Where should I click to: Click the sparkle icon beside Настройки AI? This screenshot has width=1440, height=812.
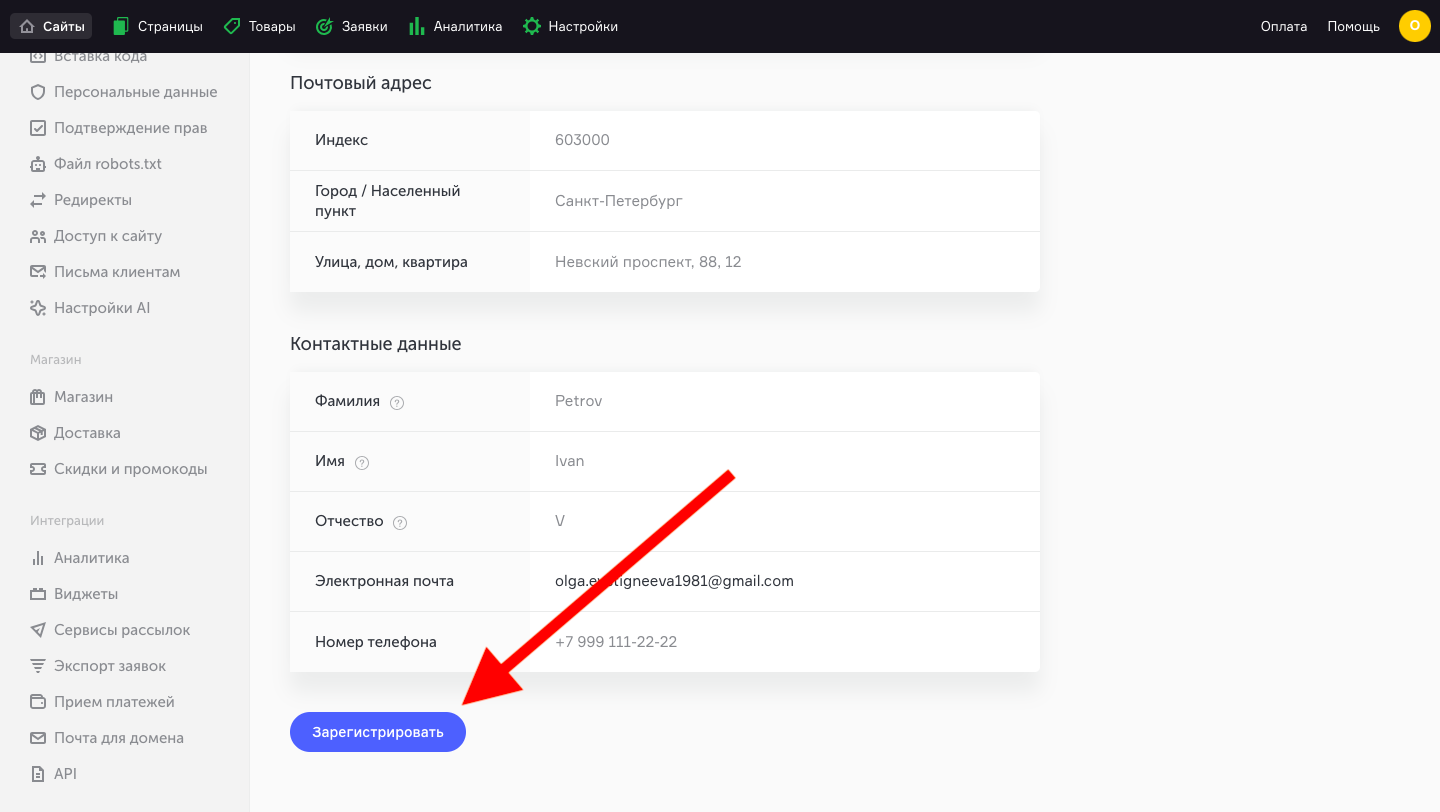(x=38, y=308)
